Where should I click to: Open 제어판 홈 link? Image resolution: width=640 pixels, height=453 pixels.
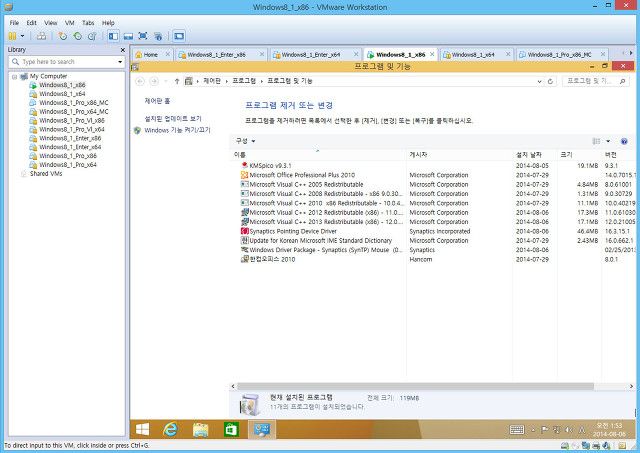click(x=157, y=101)
